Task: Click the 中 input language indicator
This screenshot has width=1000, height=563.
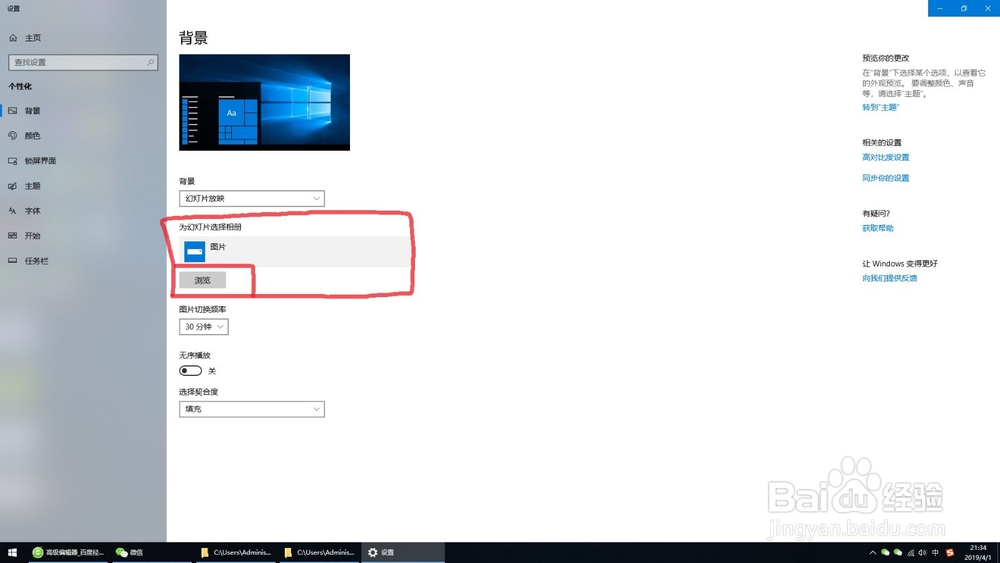Action: click(x=936, y=553)
